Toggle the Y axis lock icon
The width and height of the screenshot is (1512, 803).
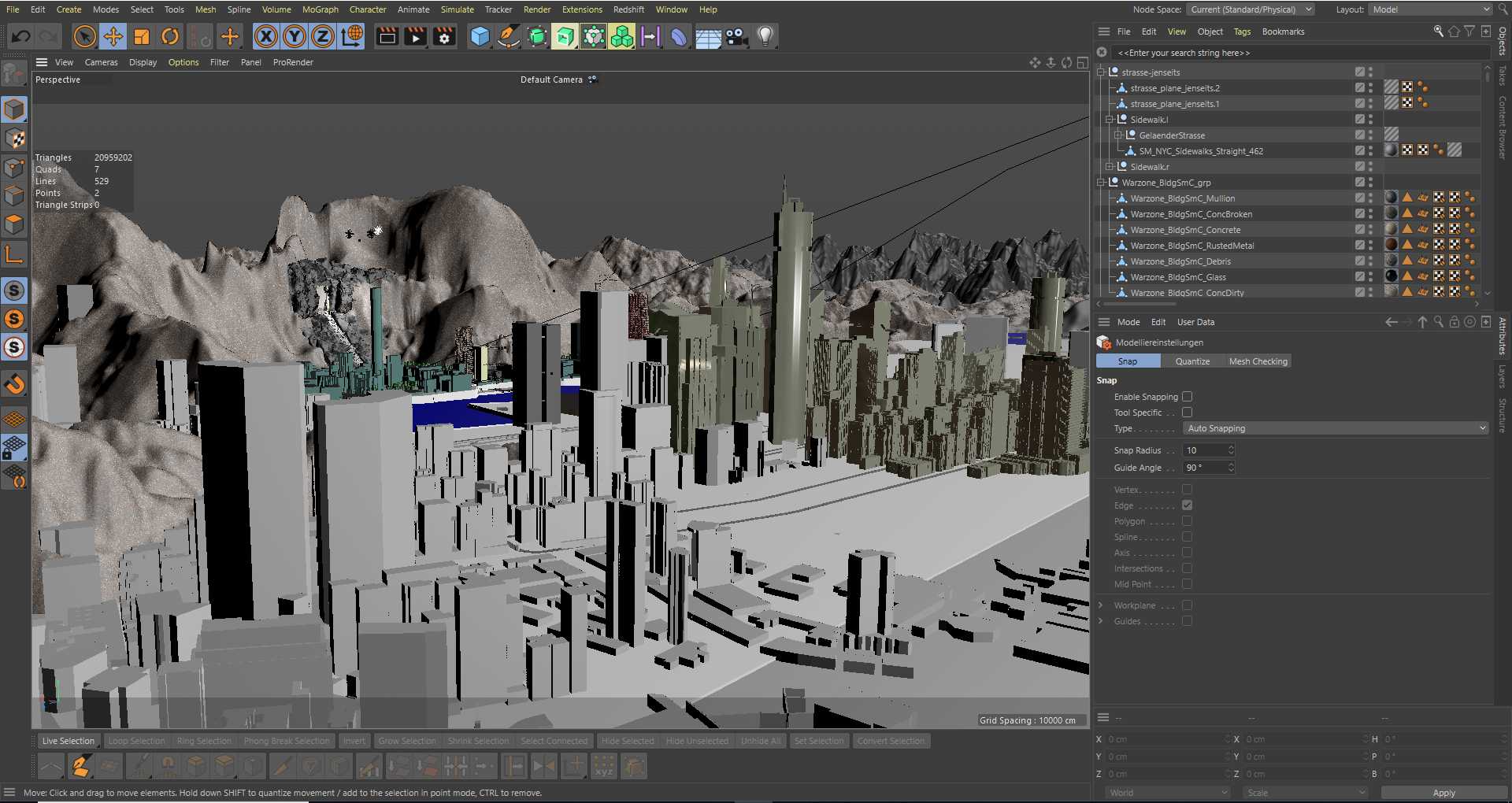pos(295,36)
